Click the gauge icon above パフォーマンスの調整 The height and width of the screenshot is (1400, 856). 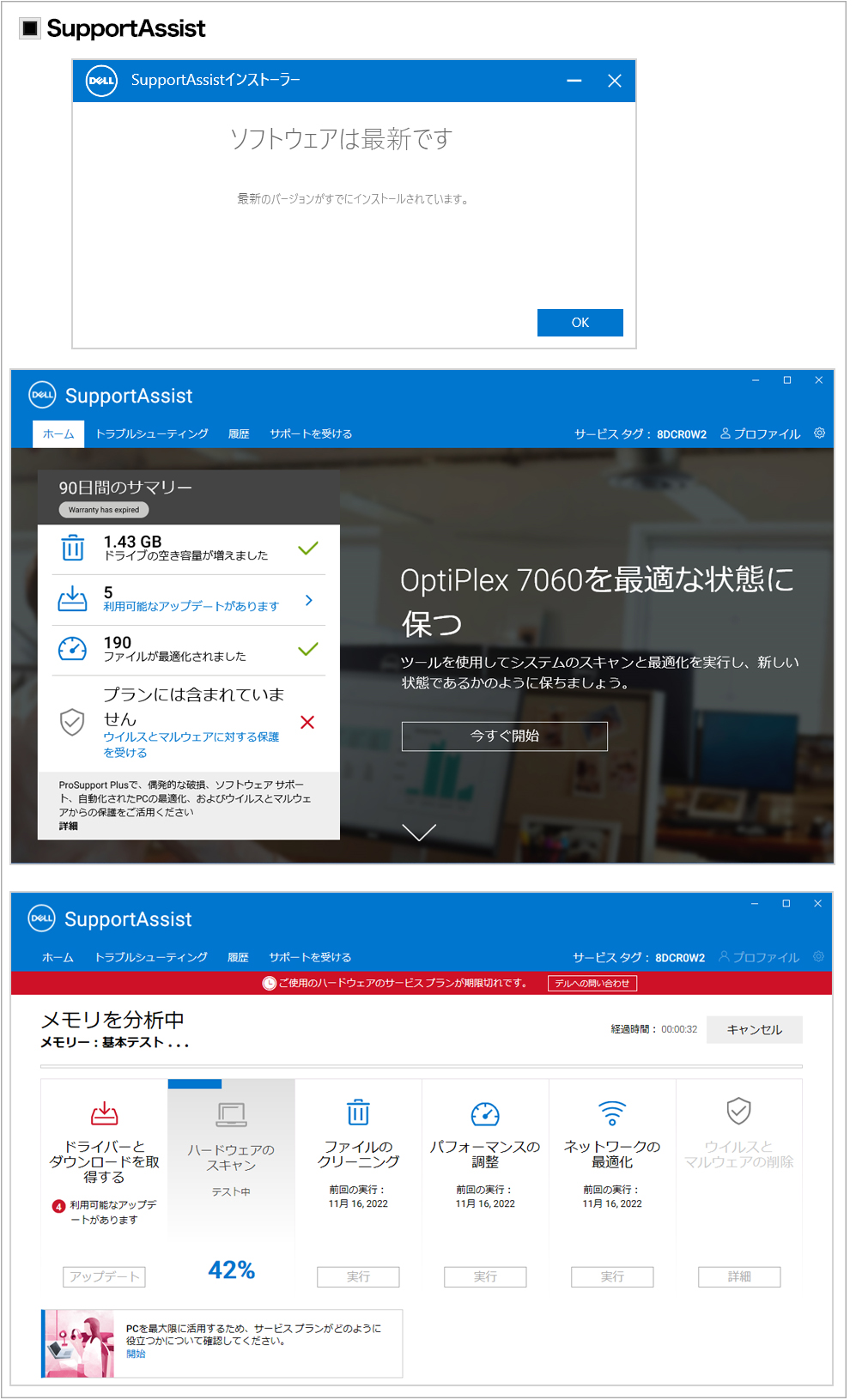[485, 1113]
